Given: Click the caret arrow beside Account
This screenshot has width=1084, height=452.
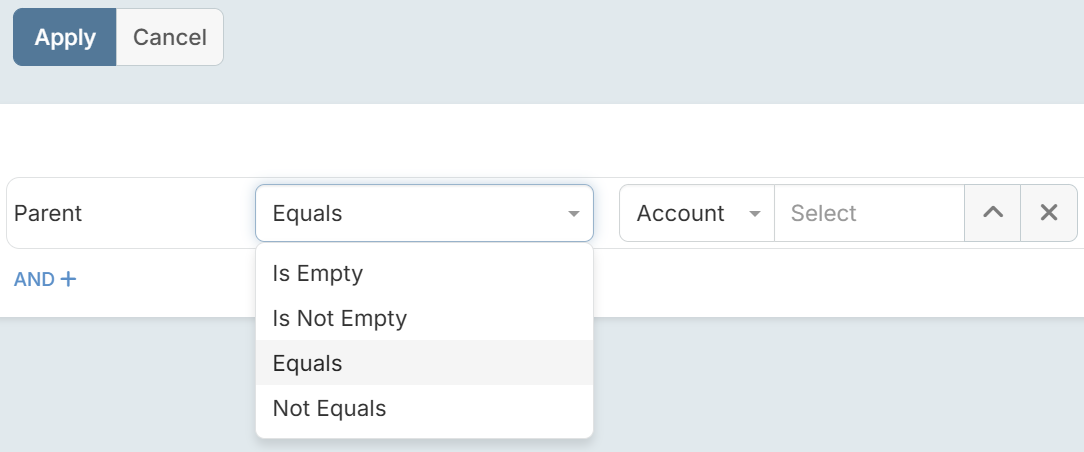Looking at the screenshot, I should (x=755, y=214).
